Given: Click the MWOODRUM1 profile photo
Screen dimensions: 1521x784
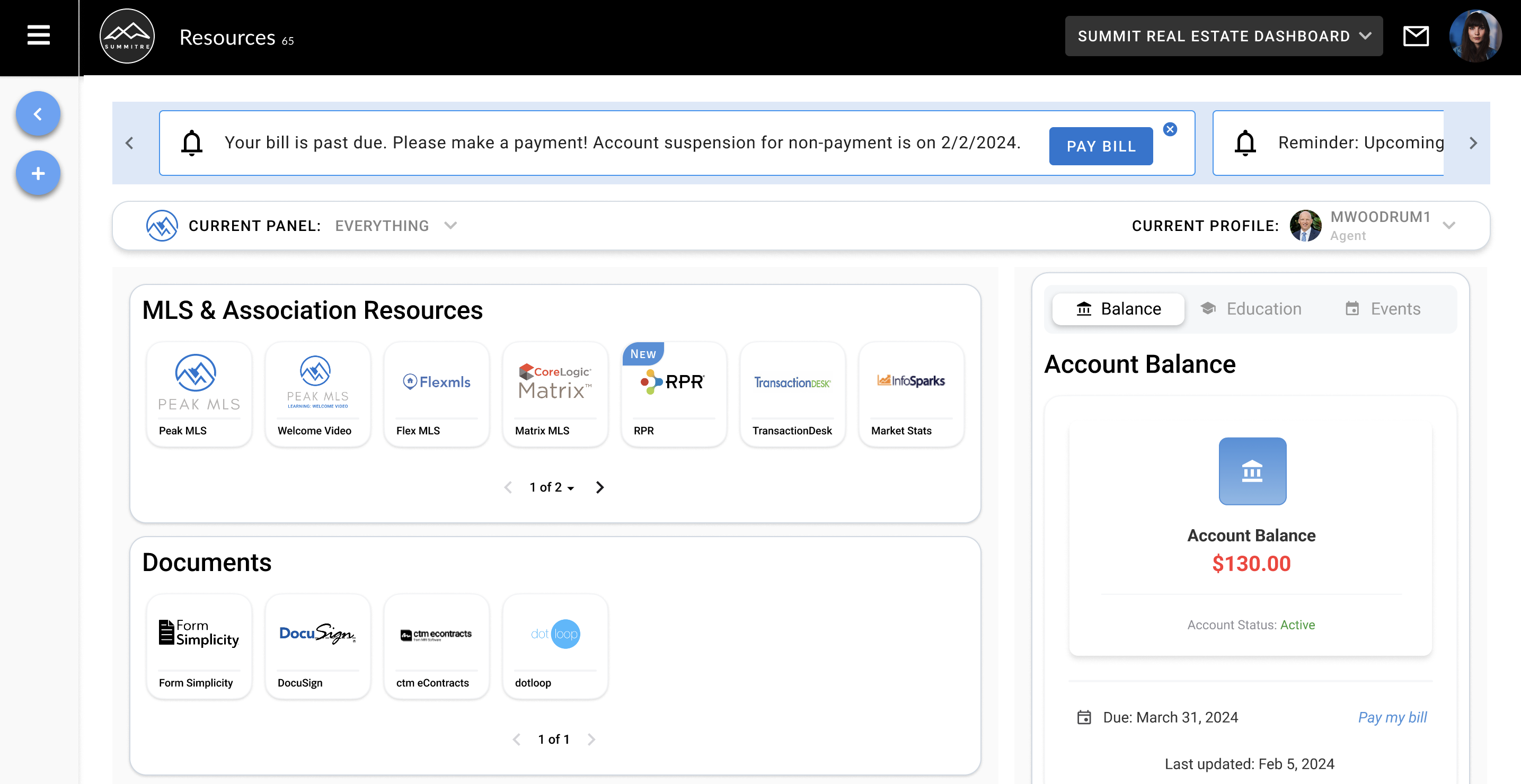Looking at the screenshot, I should (1305, 226).
